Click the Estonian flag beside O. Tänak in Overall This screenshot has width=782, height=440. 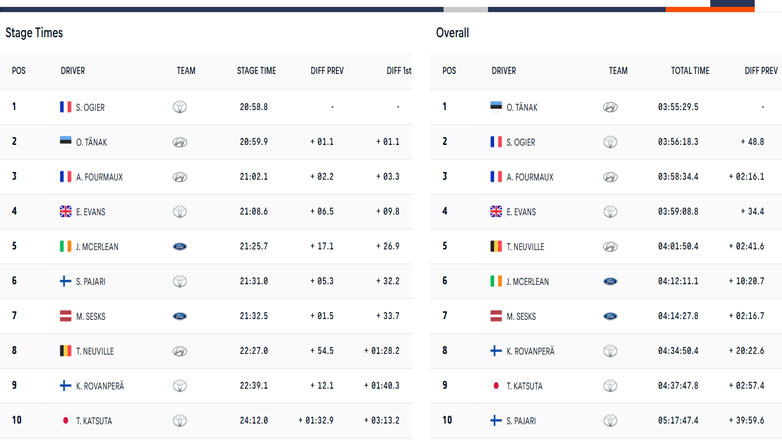click(496, 107)
